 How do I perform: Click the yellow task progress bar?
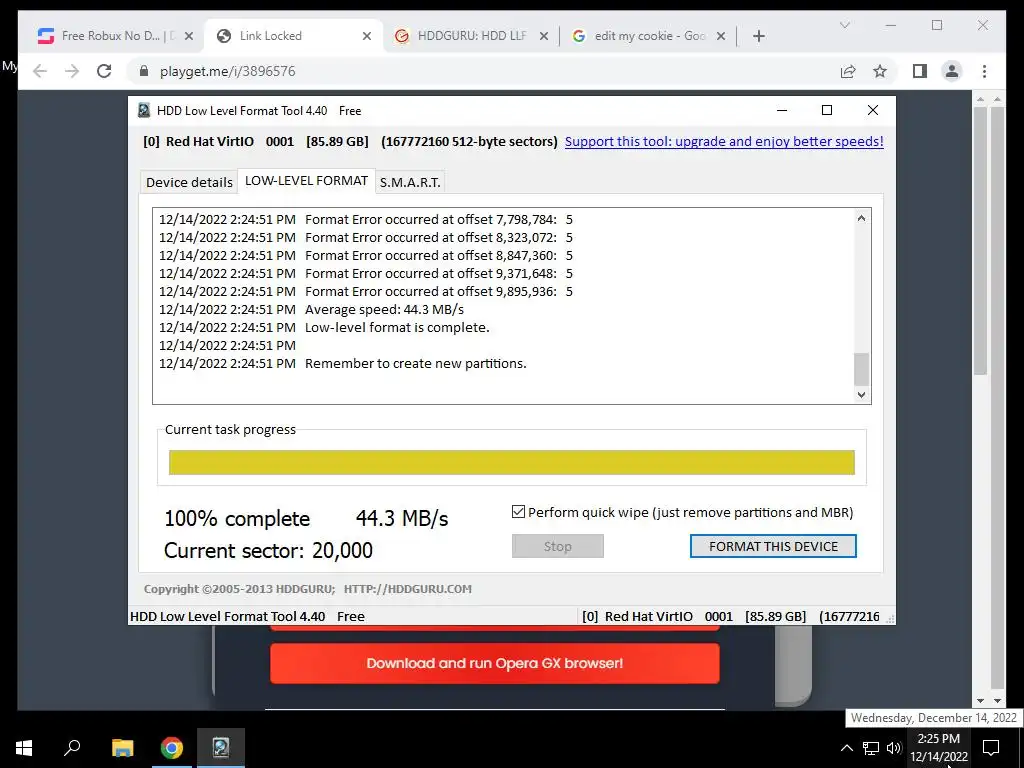point(511,462)
